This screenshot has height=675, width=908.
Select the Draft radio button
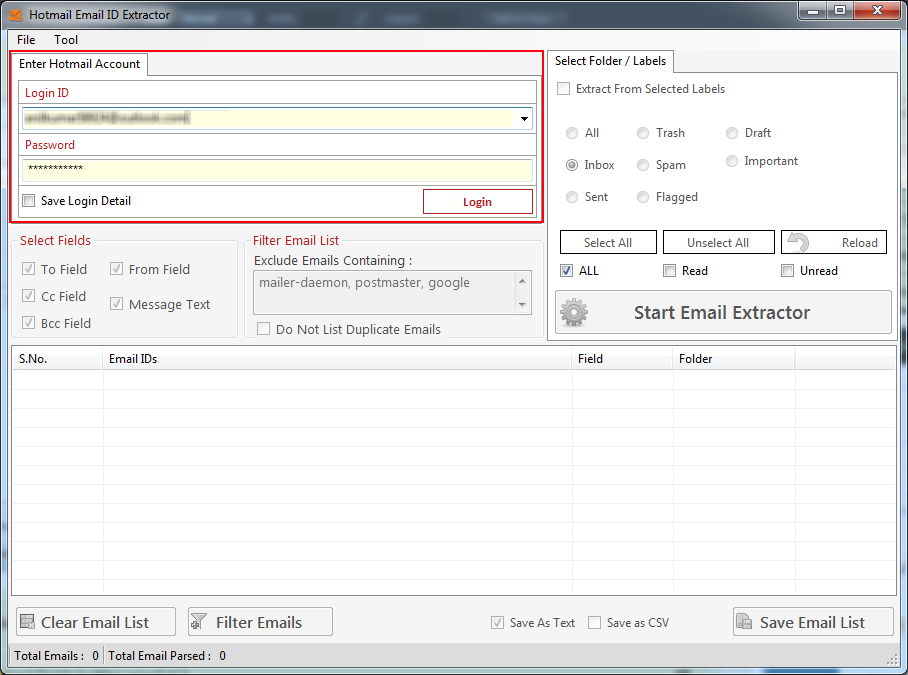pos(732,133)
